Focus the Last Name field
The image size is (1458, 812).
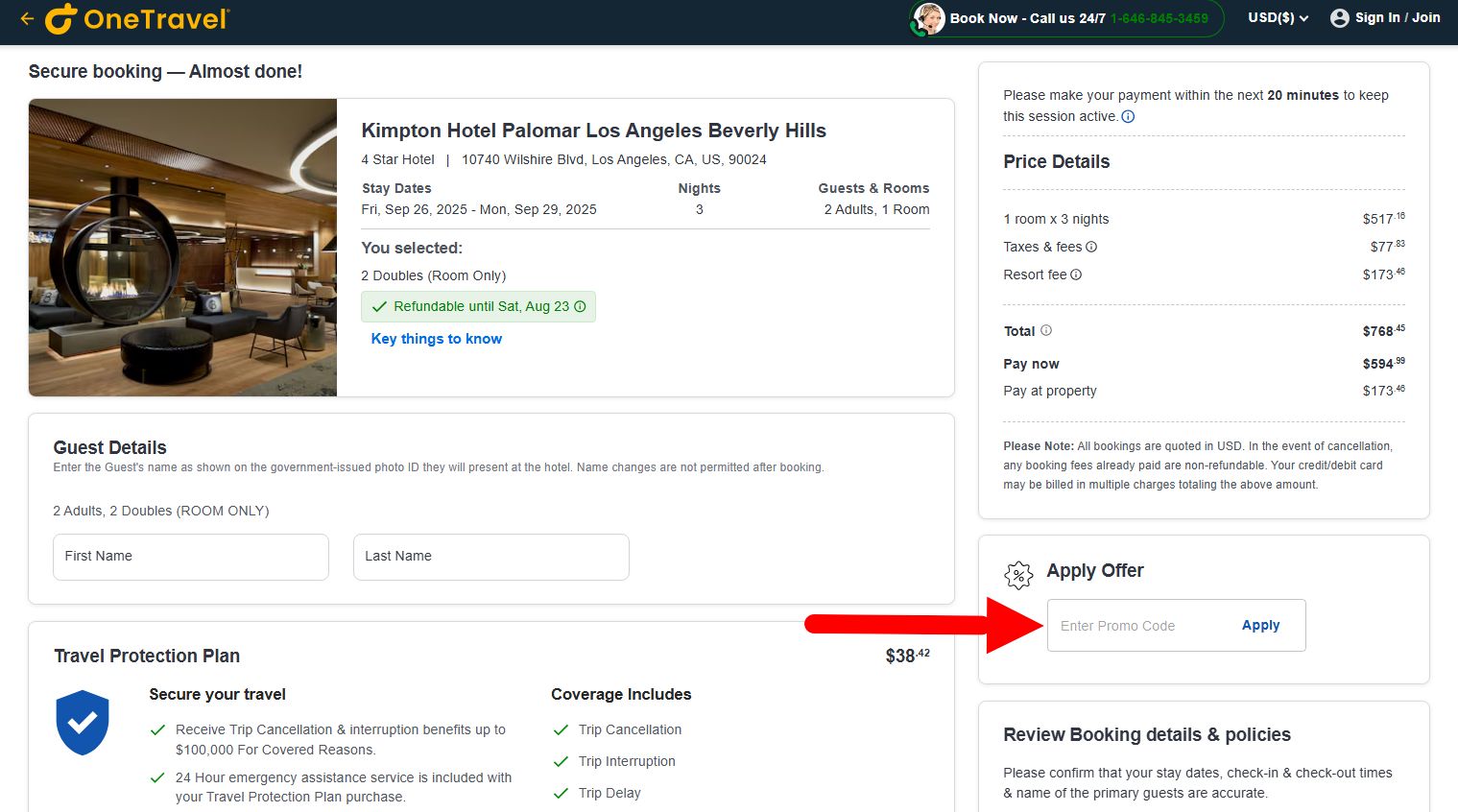491,557
